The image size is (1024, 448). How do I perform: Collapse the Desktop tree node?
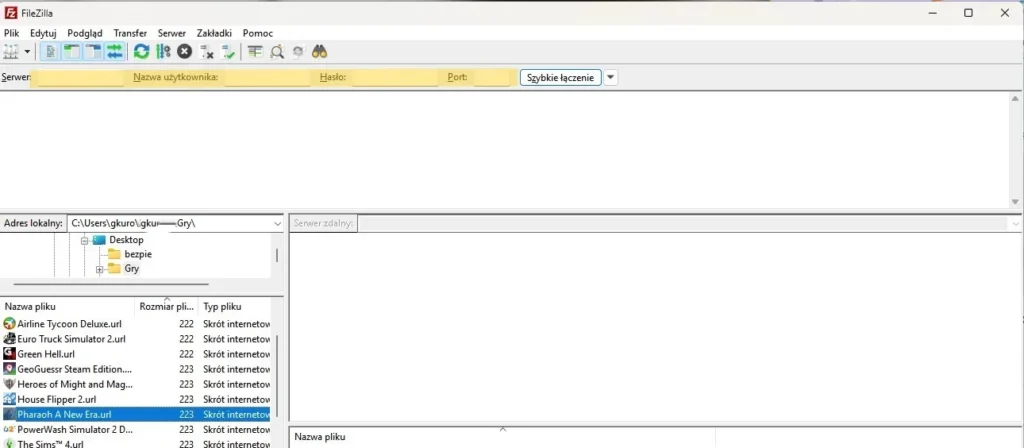click(x=84, y=240)
